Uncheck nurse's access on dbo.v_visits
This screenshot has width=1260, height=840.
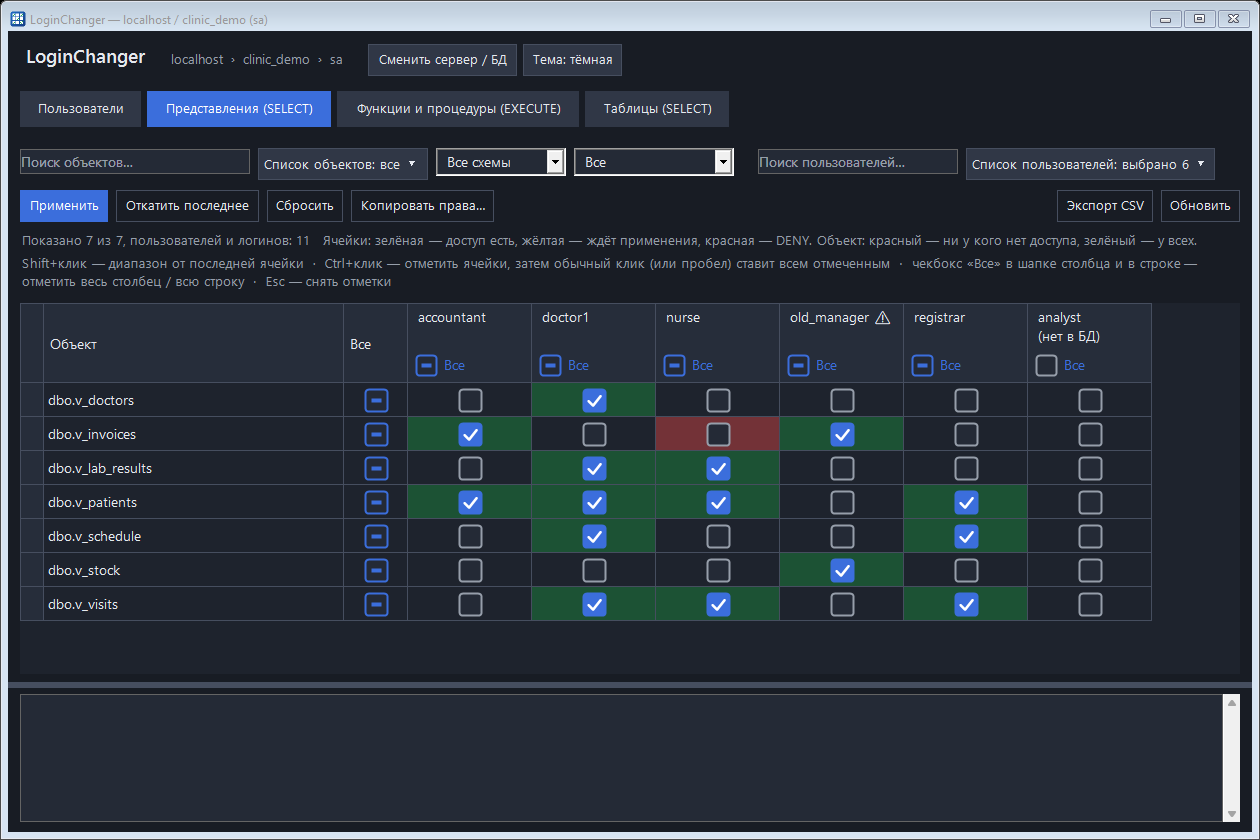[x=718, y=605]
